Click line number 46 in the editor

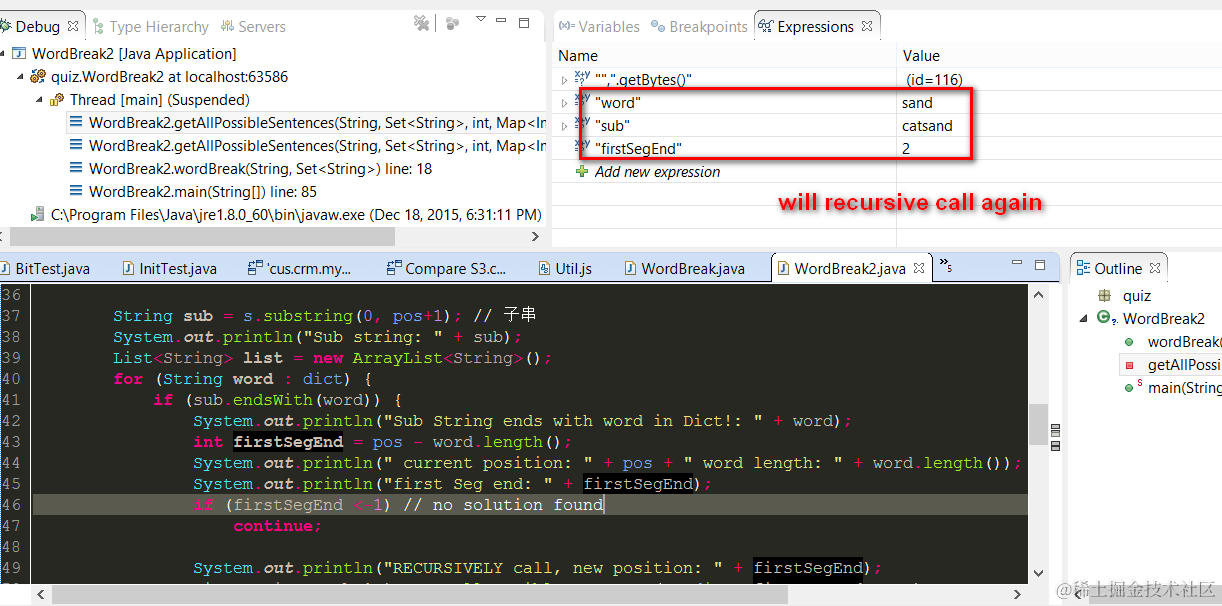tap(12, 505)
